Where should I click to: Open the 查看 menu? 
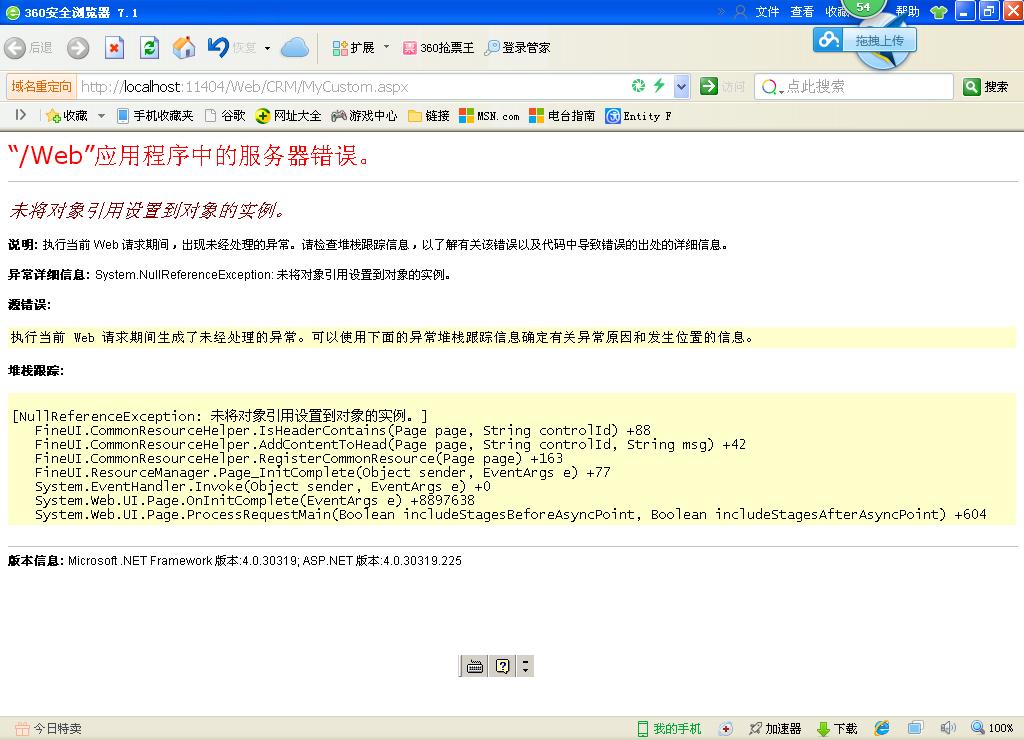[802, 12]
